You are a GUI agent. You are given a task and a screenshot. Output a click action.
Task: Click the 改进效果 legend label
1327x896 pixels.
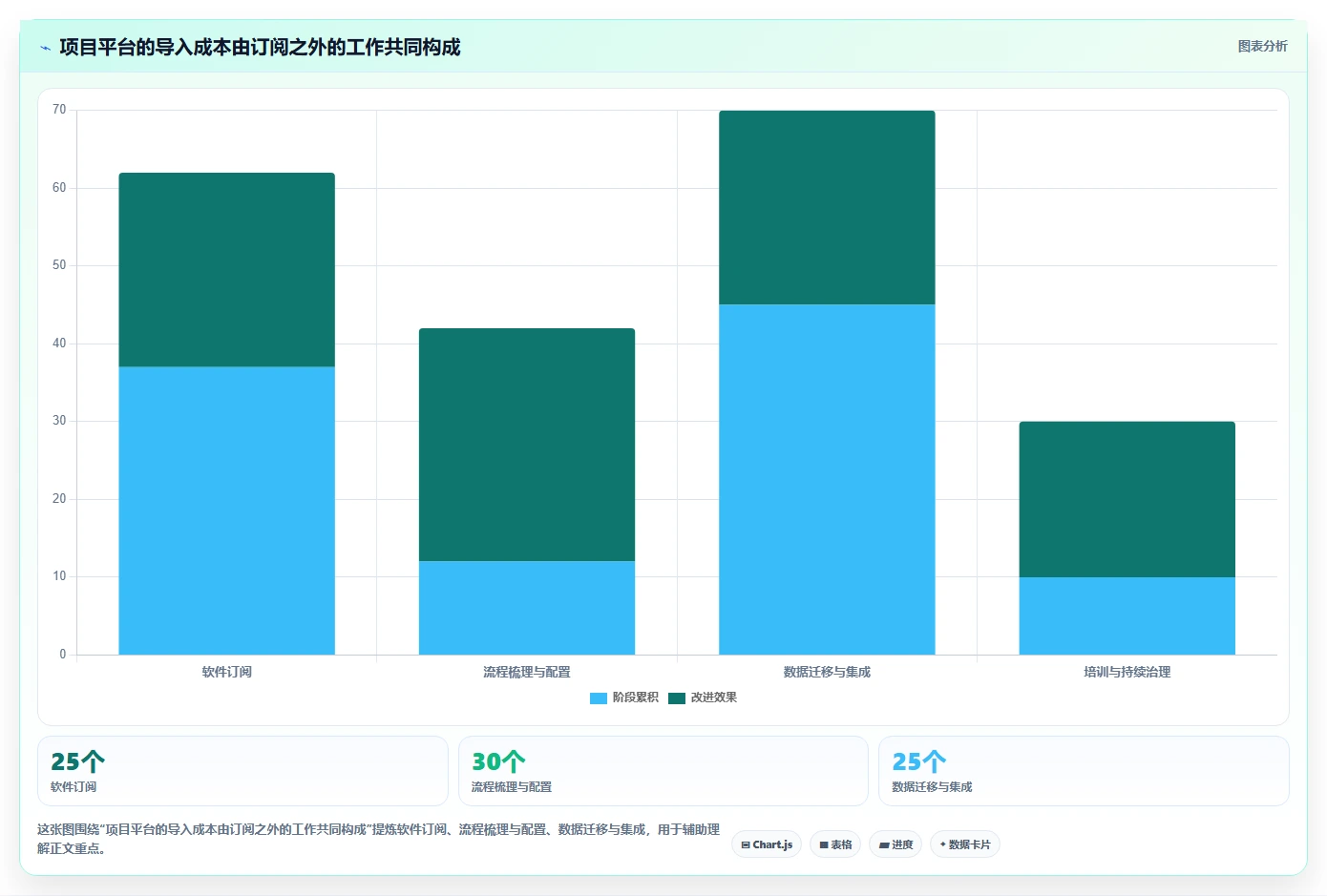click(x=714, y=698)
